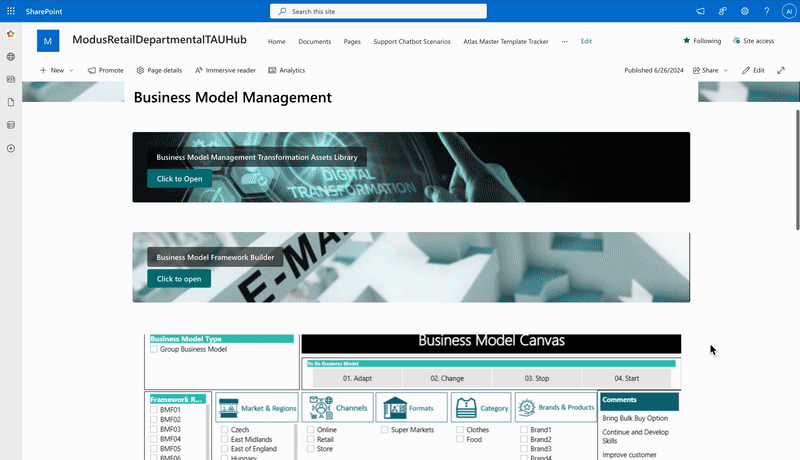The width and height of the screenshot is (800, 460).
Task: Check the Food category checkbox
Action: click(x=460, y=439)
